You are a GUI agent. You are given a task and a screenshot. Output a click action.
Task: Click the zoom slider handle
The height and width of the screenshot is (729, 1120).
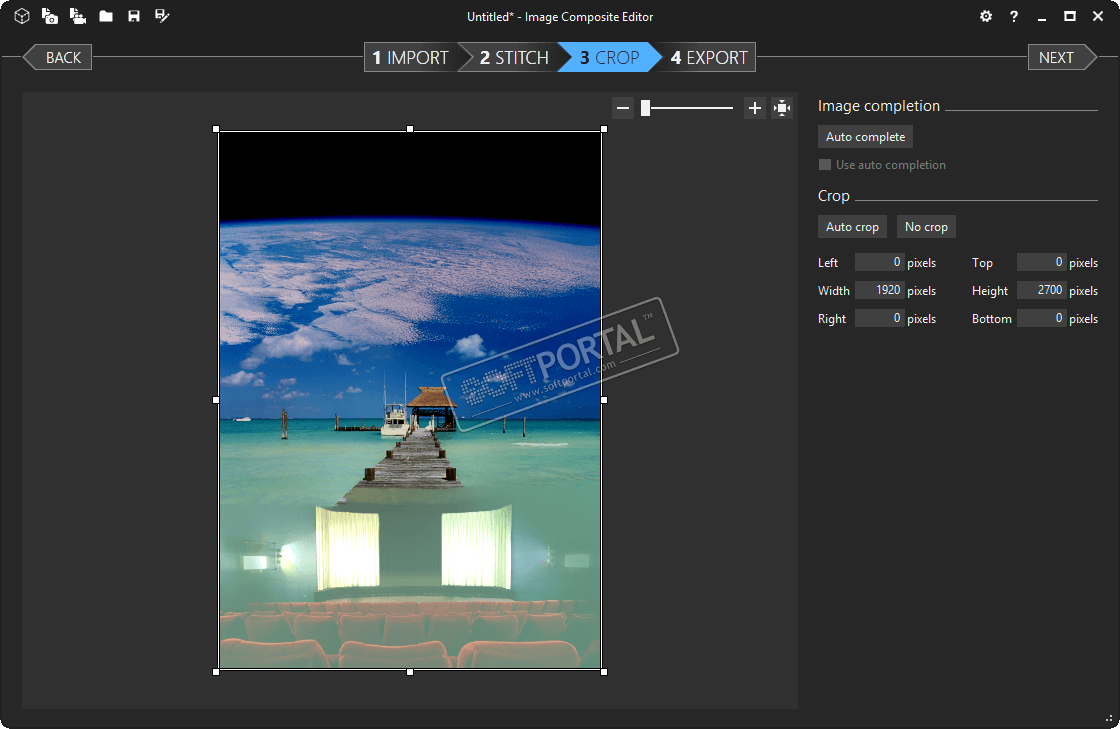tap(646, 108)
